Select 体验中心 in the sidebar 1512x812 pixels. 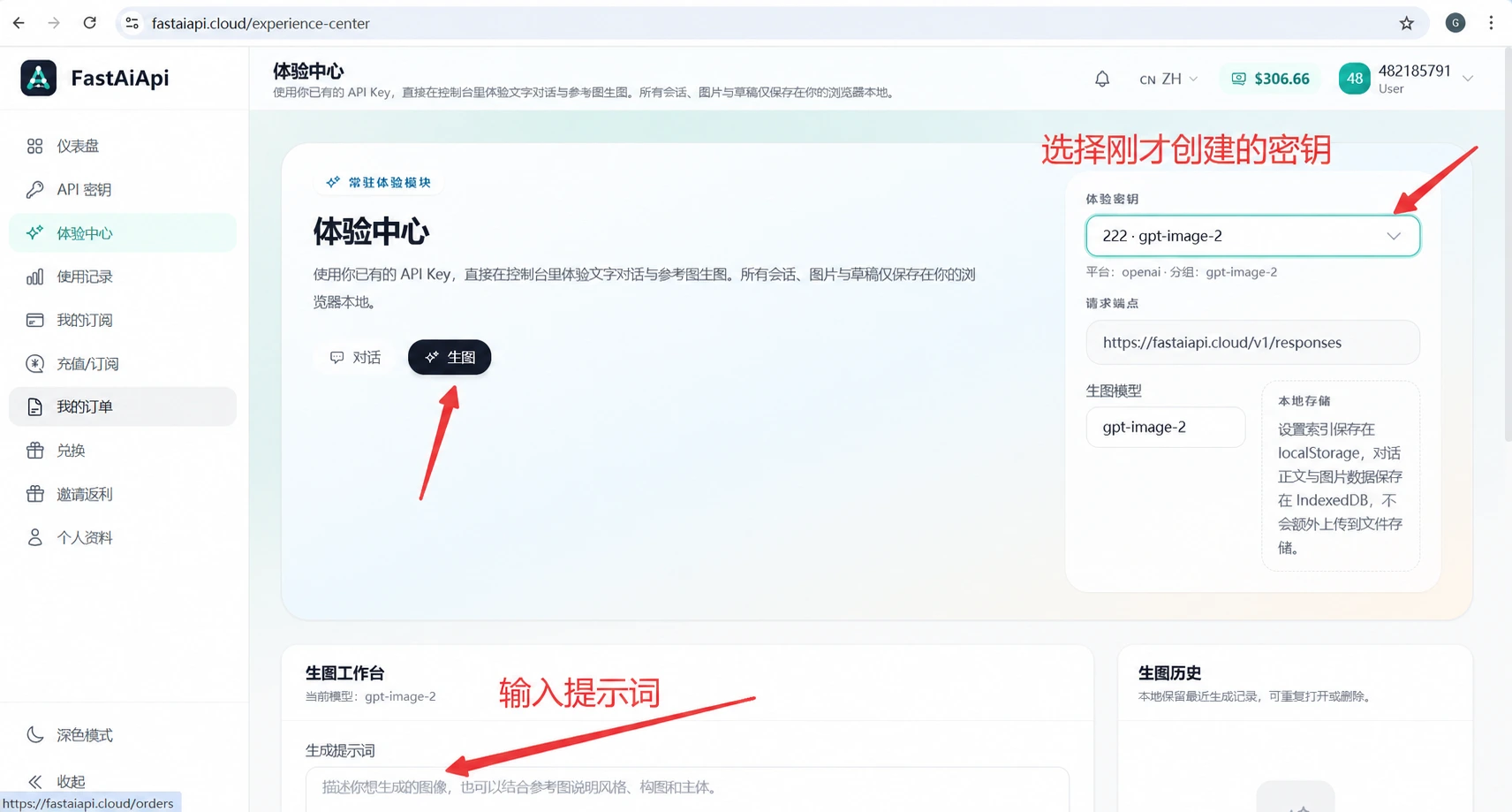pyautogui.click(x=123, y=232)
